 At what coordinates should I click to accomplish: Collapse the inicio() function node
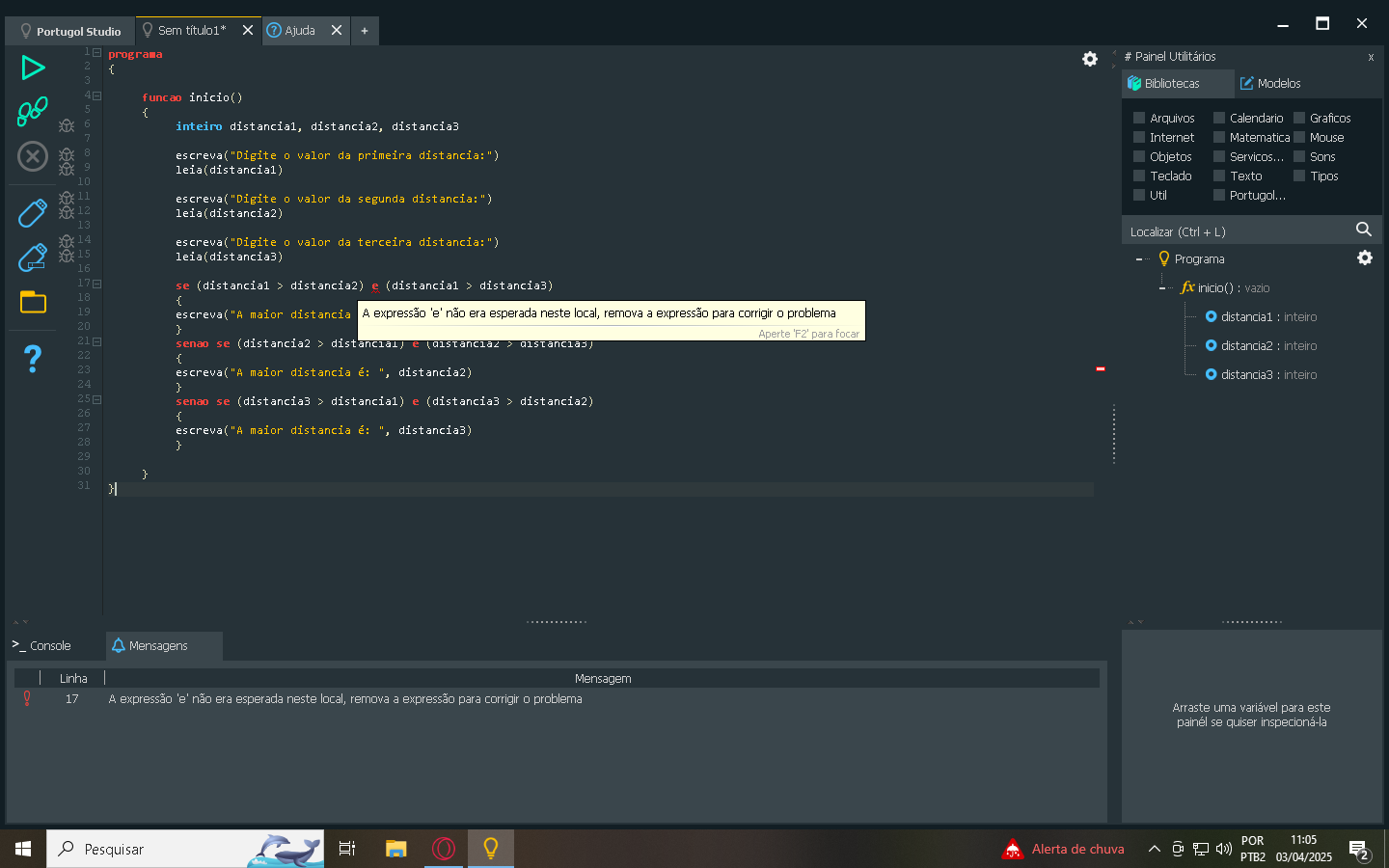tap(1162, 287)
